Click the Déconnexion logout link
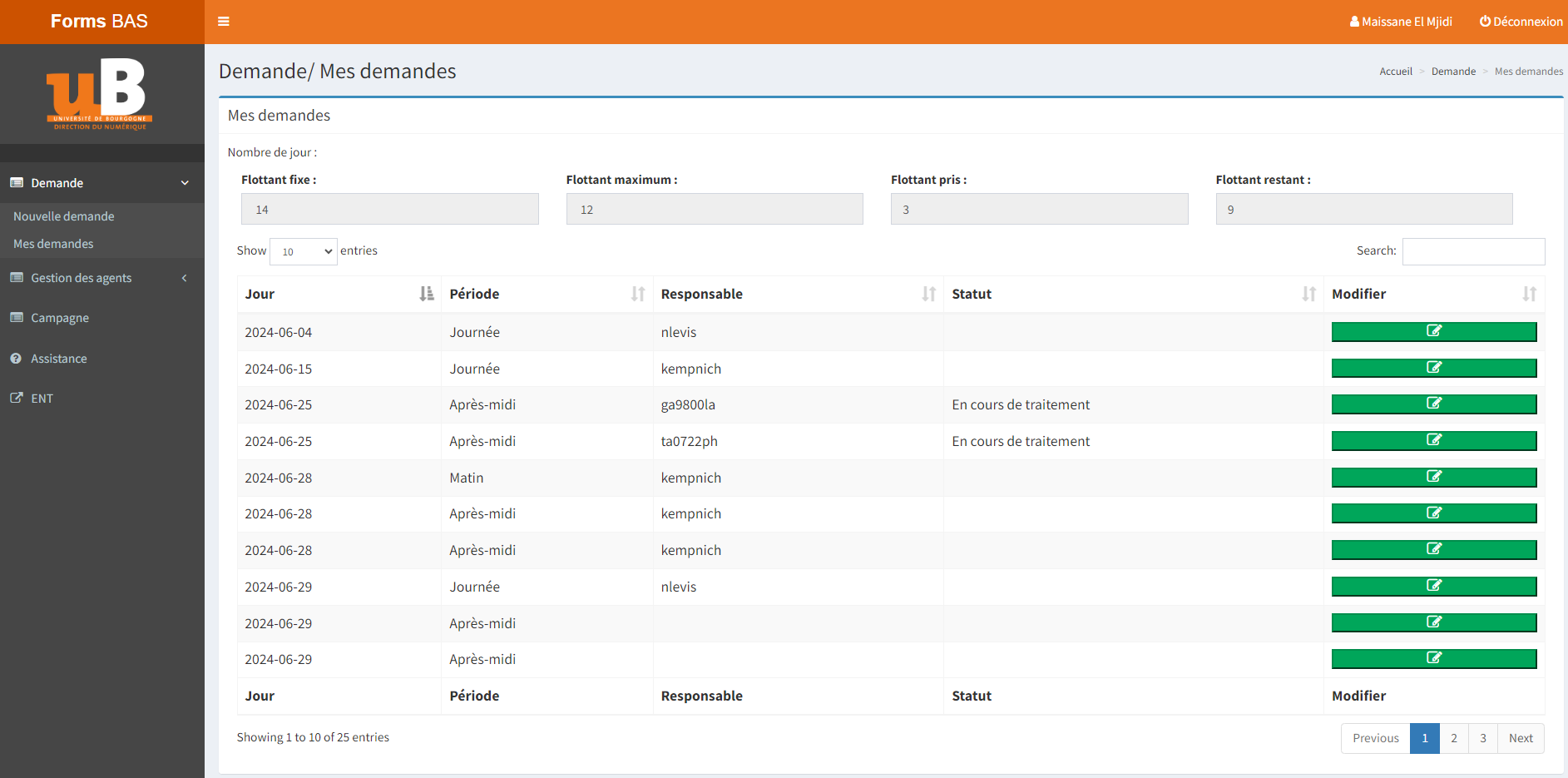1568x778 pixels. coord(1521,22)
